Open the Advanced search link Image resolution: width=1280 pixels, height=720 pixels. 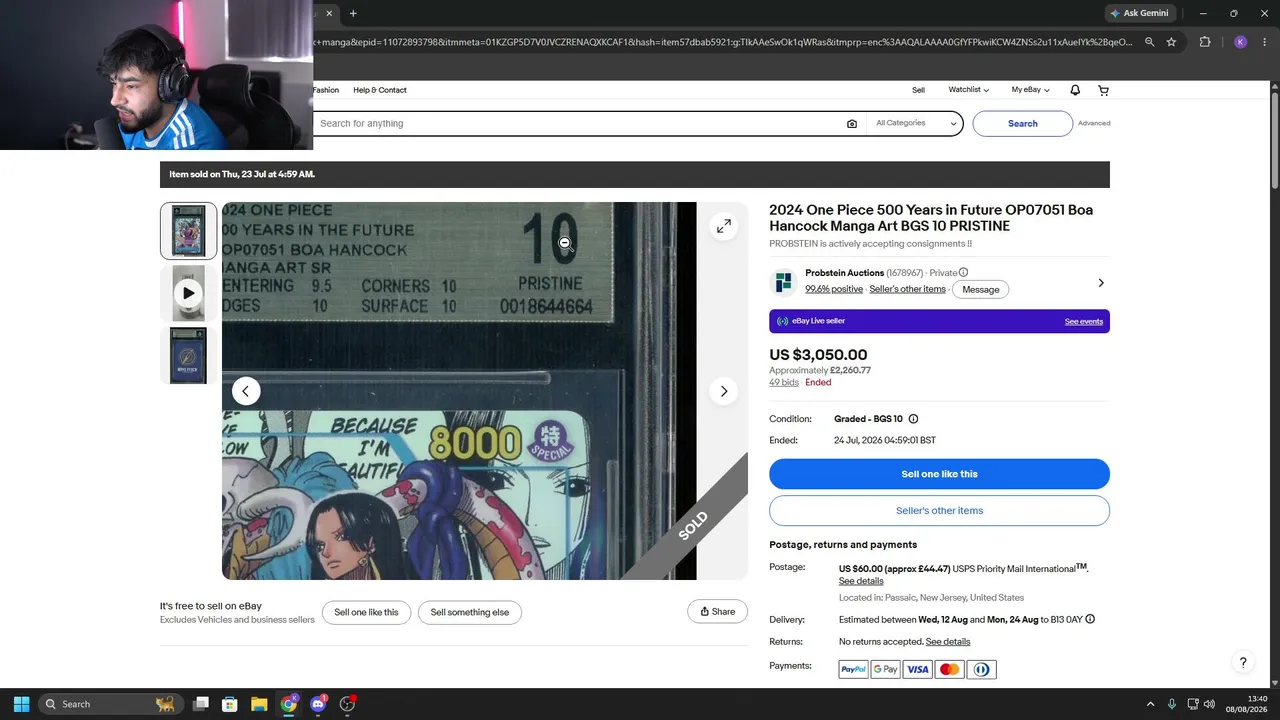pos(1094,123)
